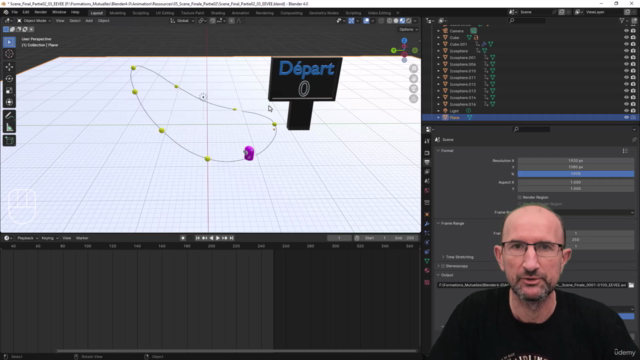Hide the Plane with eye icon

coord(626,118)
